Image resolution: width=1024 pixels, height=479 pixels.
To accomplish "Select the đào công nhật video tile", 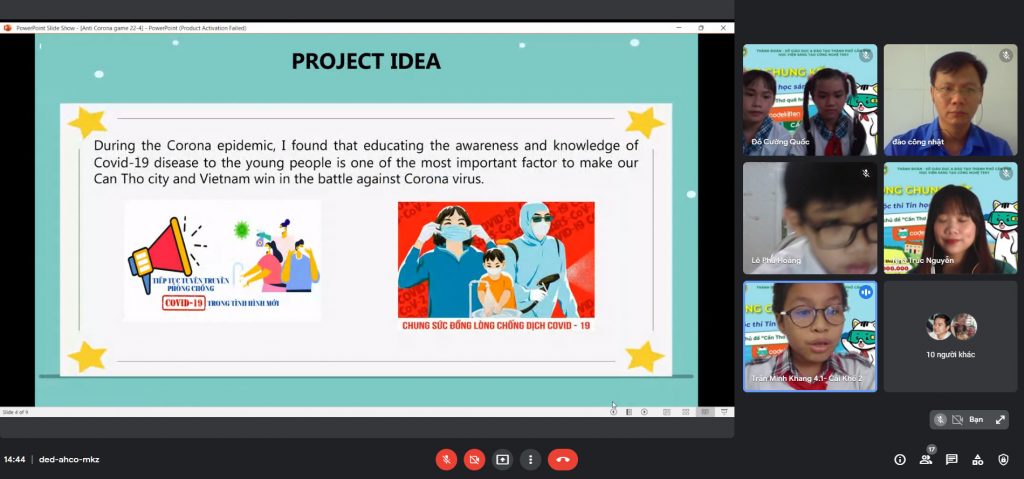I will [x=950, y=100].
